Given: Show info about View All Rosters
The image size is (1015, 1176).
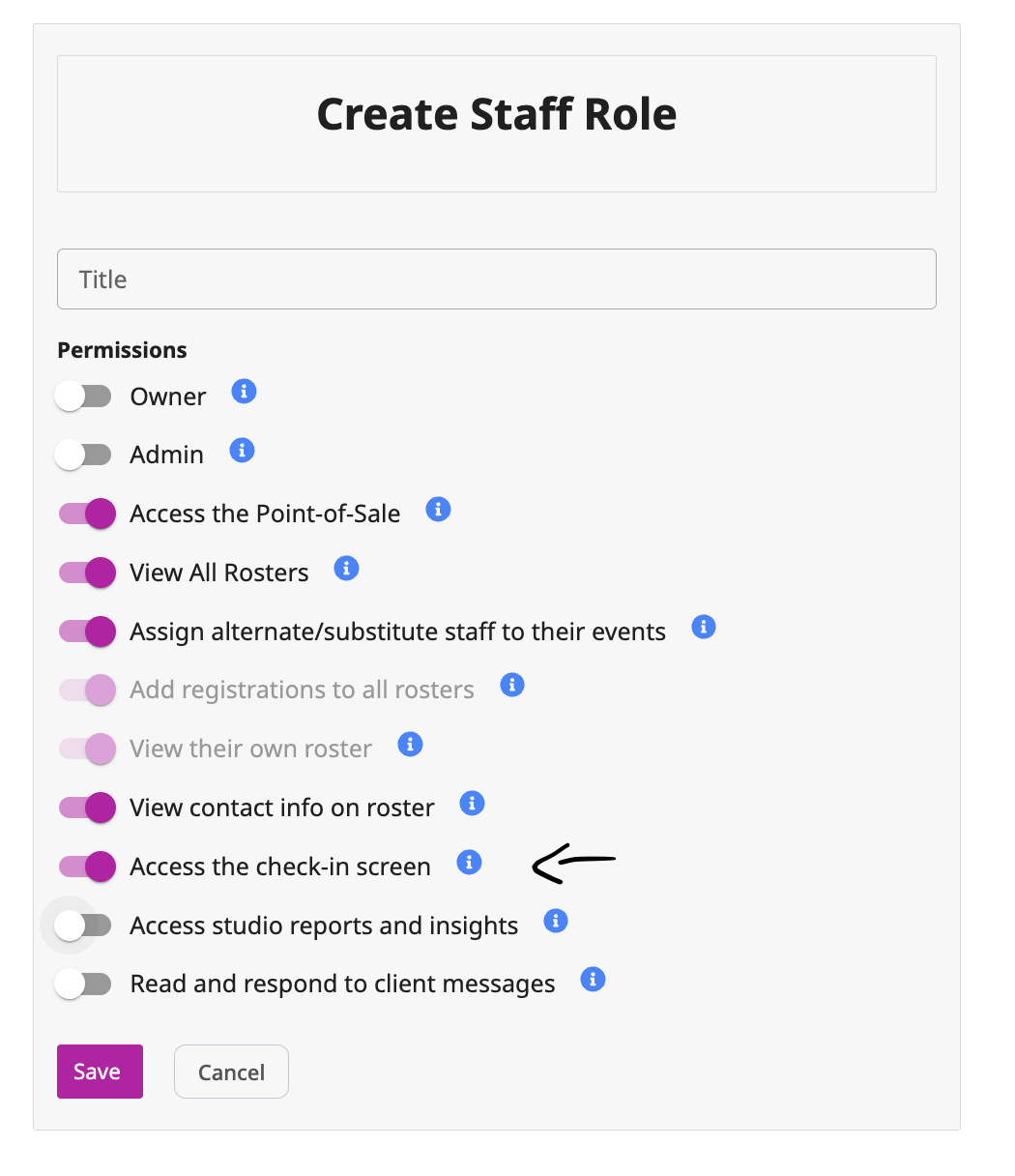Looking at the screenshot, I should [346, 568].
